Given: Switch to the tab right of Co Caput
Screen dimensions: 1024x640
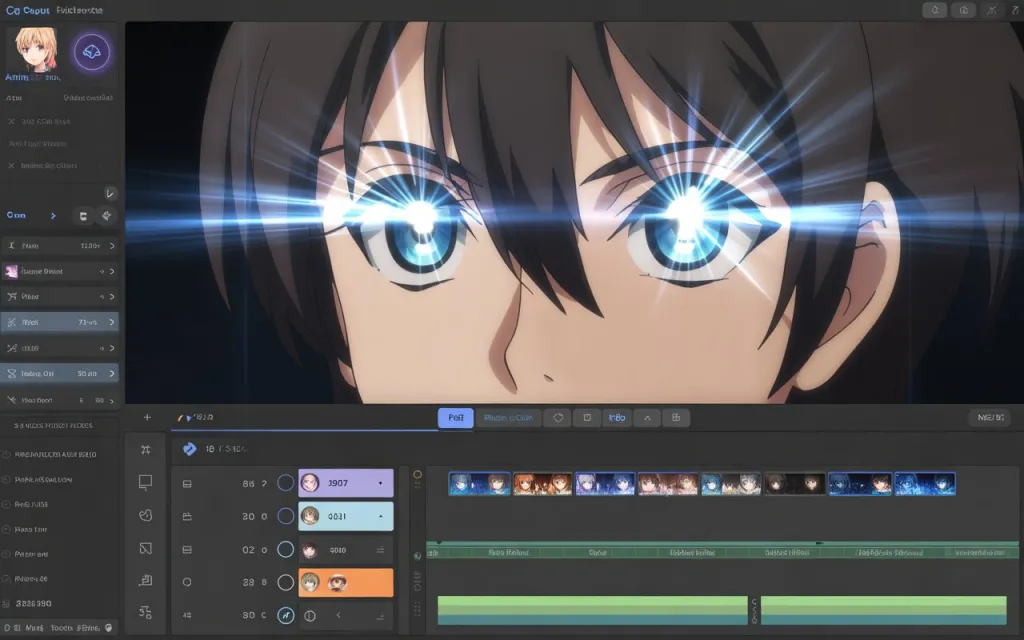Looking at the screenshot, I should tap(79, 10).
